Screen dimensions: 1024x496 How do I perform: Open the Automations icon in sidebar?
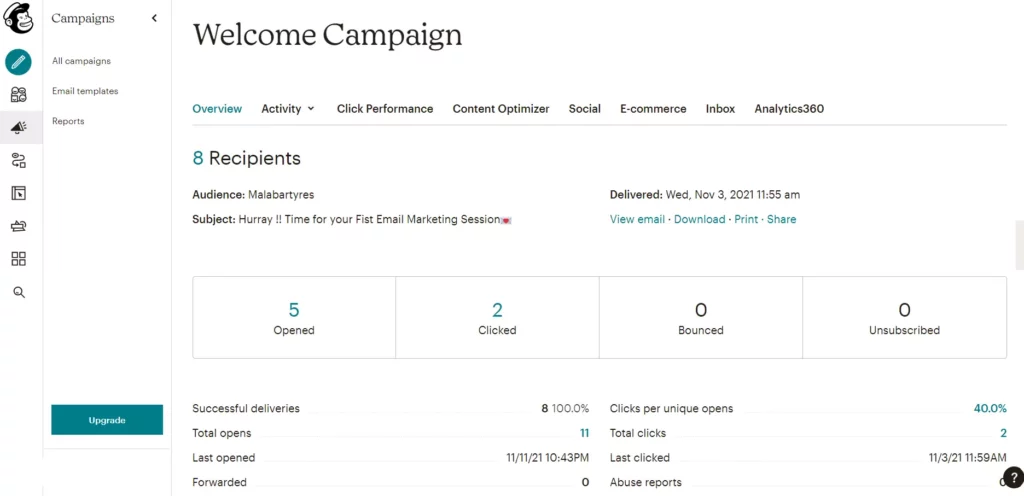pyautogui.click(x=18, y=160)
